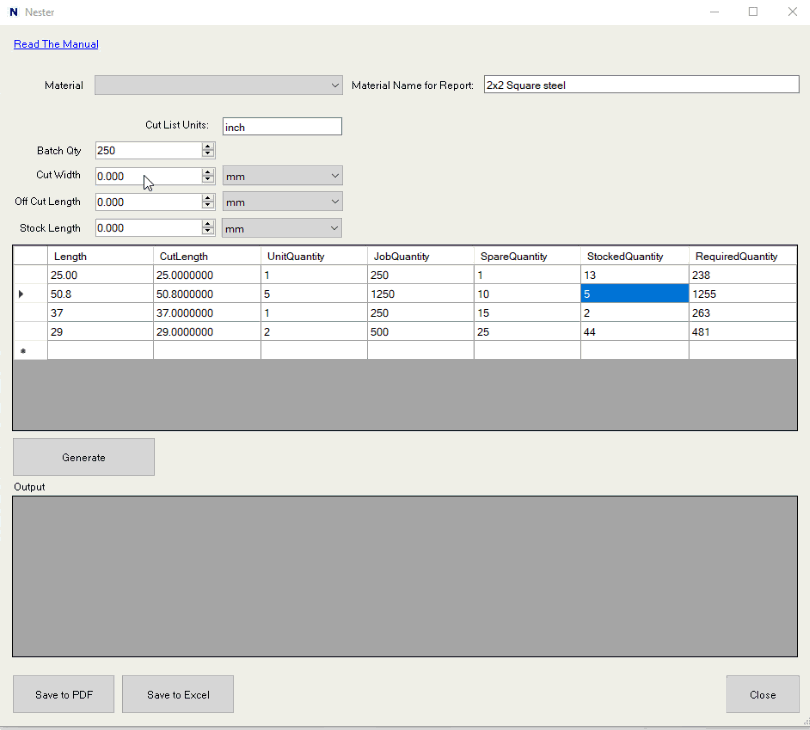Image resolution: width=810 pixels, height=730 pixels.
Task: Select the CutLength cell 29.0000000
Action: (207, 332)
